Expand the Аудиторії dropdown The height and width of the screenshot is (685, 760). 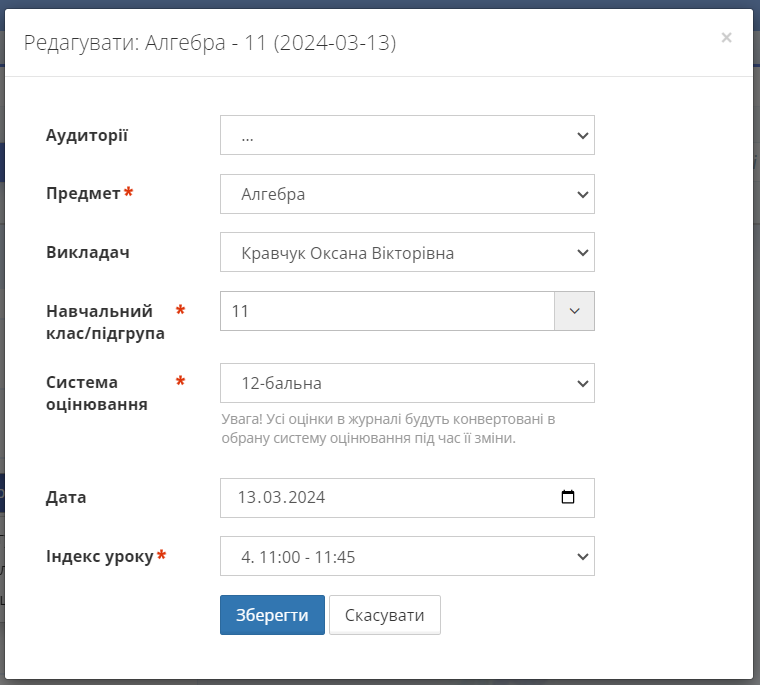pos(407,136)
